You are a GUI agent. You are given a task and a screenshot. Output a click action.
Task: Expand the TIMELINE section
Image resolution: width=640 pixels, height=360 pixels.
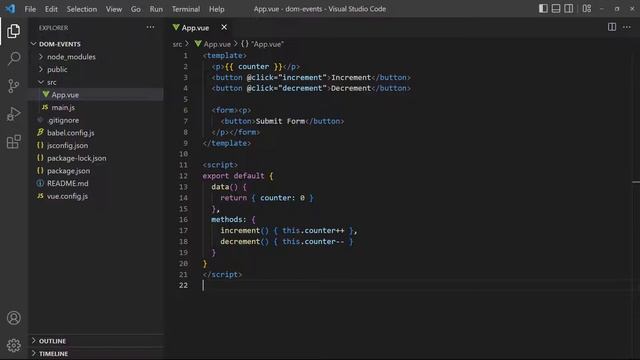pyautogui.click(x=96, y=353)
